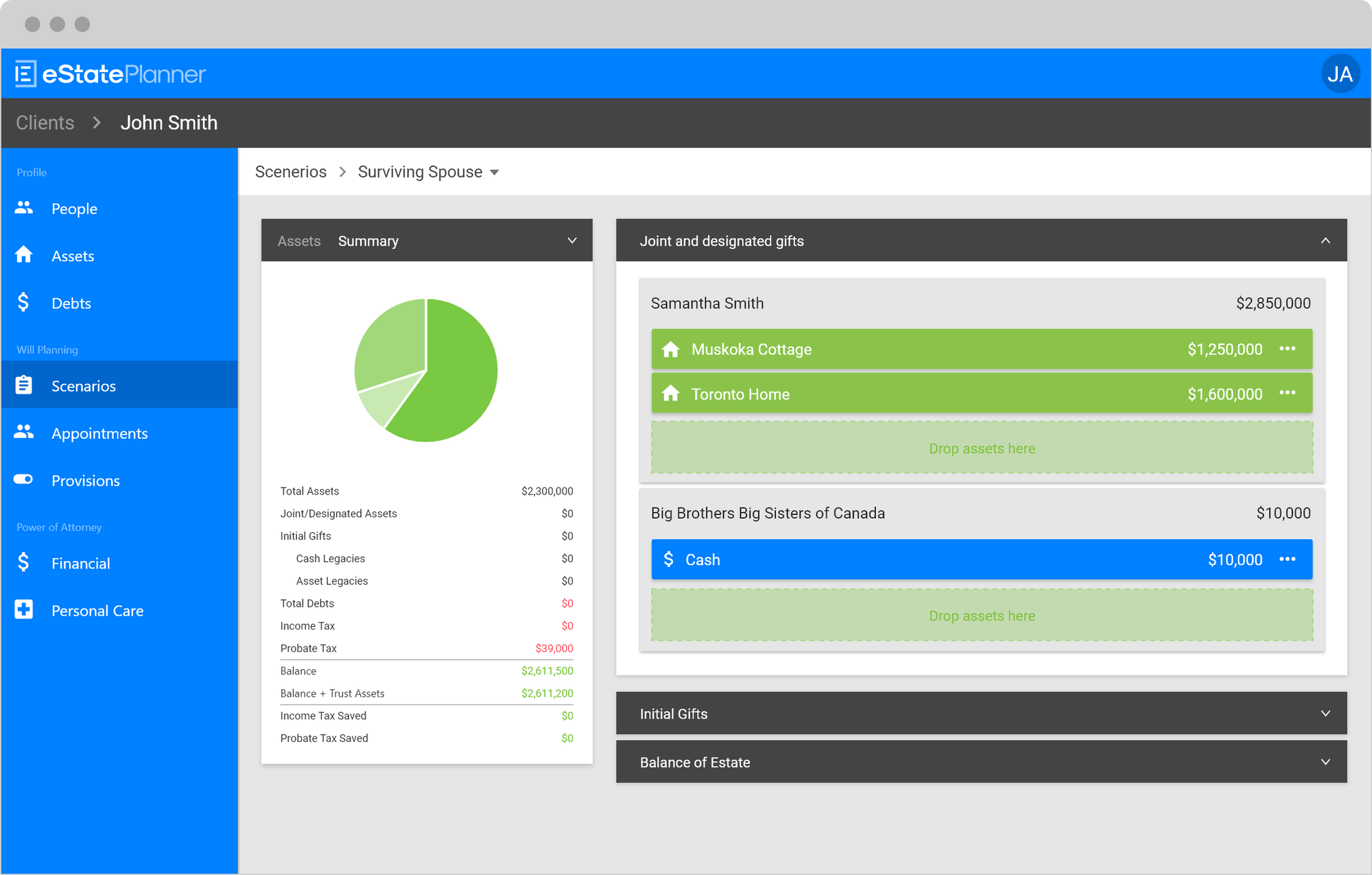The width and height of the screenshot is (1372, 875).
Task: Open the Surviving Spouse scenario dropdown
Action: (x=495, y=172)
